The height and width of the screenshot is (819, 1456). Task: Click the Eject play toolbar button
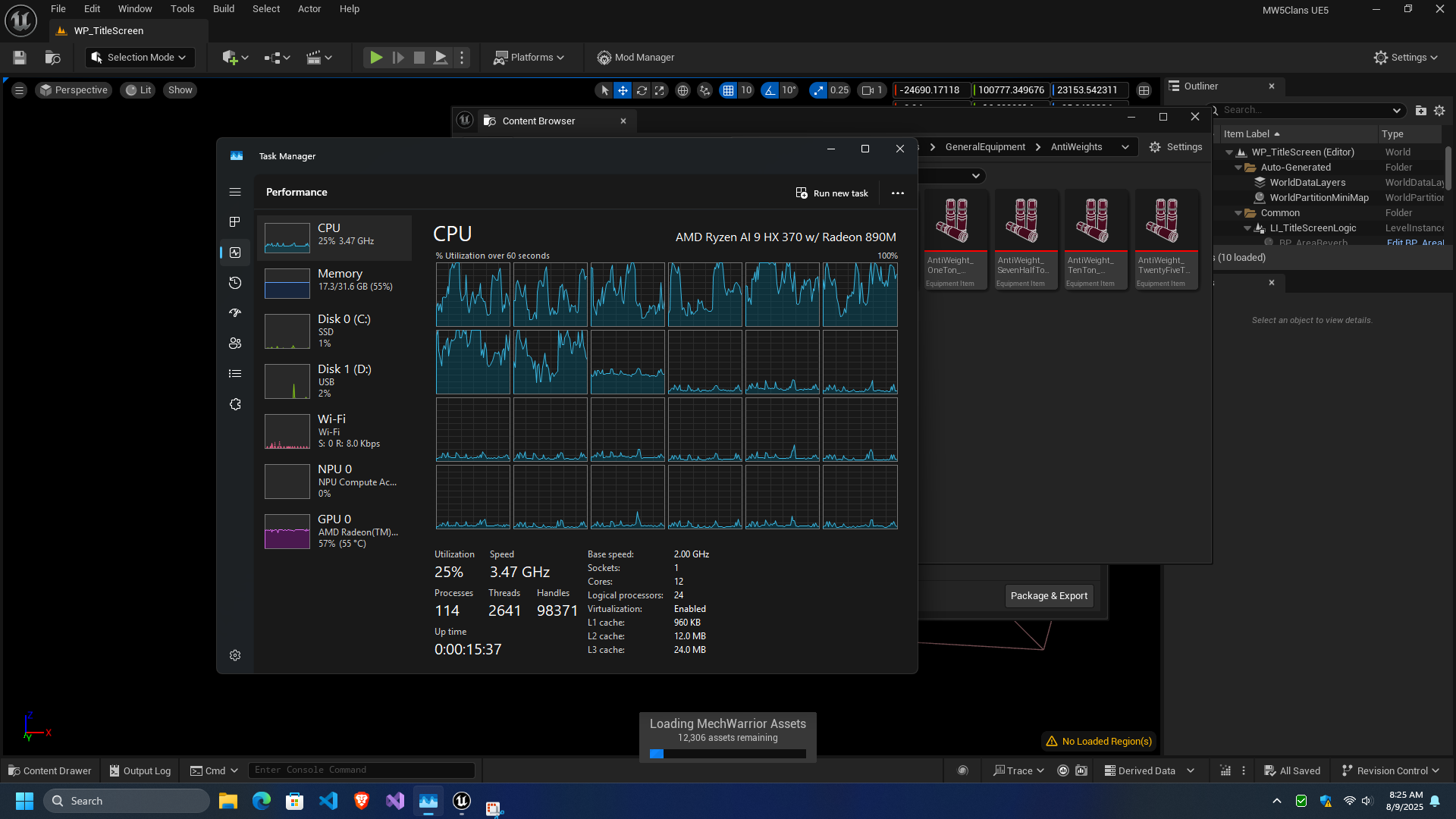pos(440,58)
